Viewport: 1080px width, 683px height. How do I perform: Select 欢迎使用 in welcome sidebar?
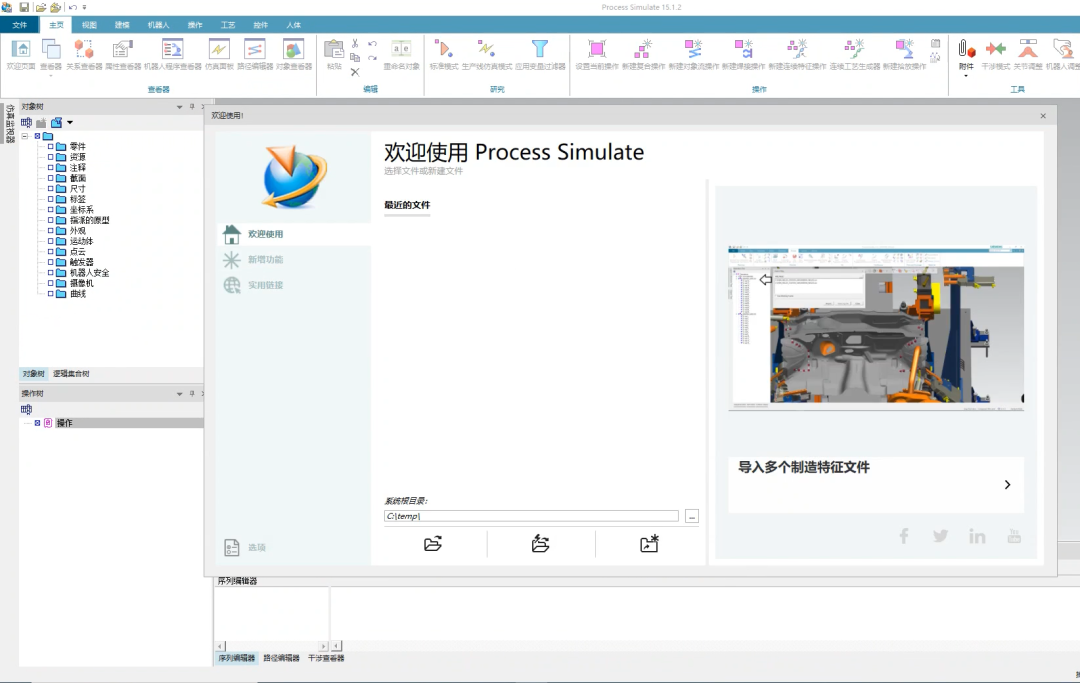(x=293, y=234)
